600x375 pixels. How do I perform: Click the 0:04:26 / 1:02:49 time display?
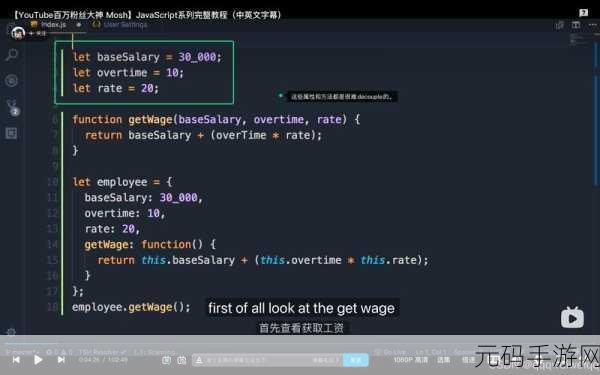click(103, 360)
